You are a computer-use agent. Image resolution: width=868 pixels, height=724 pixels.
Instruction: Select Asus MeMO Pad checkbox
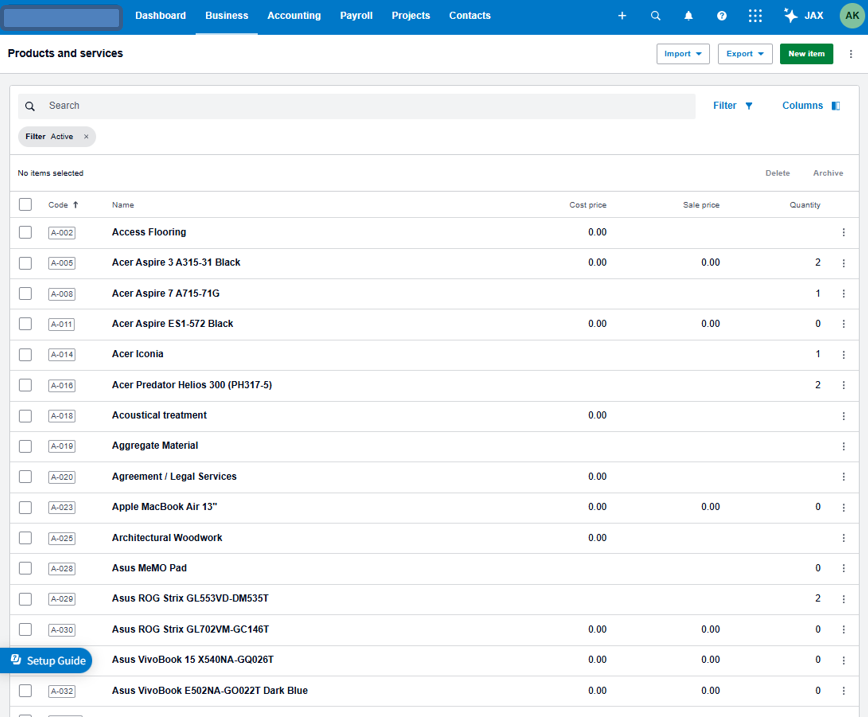point(25,568)
